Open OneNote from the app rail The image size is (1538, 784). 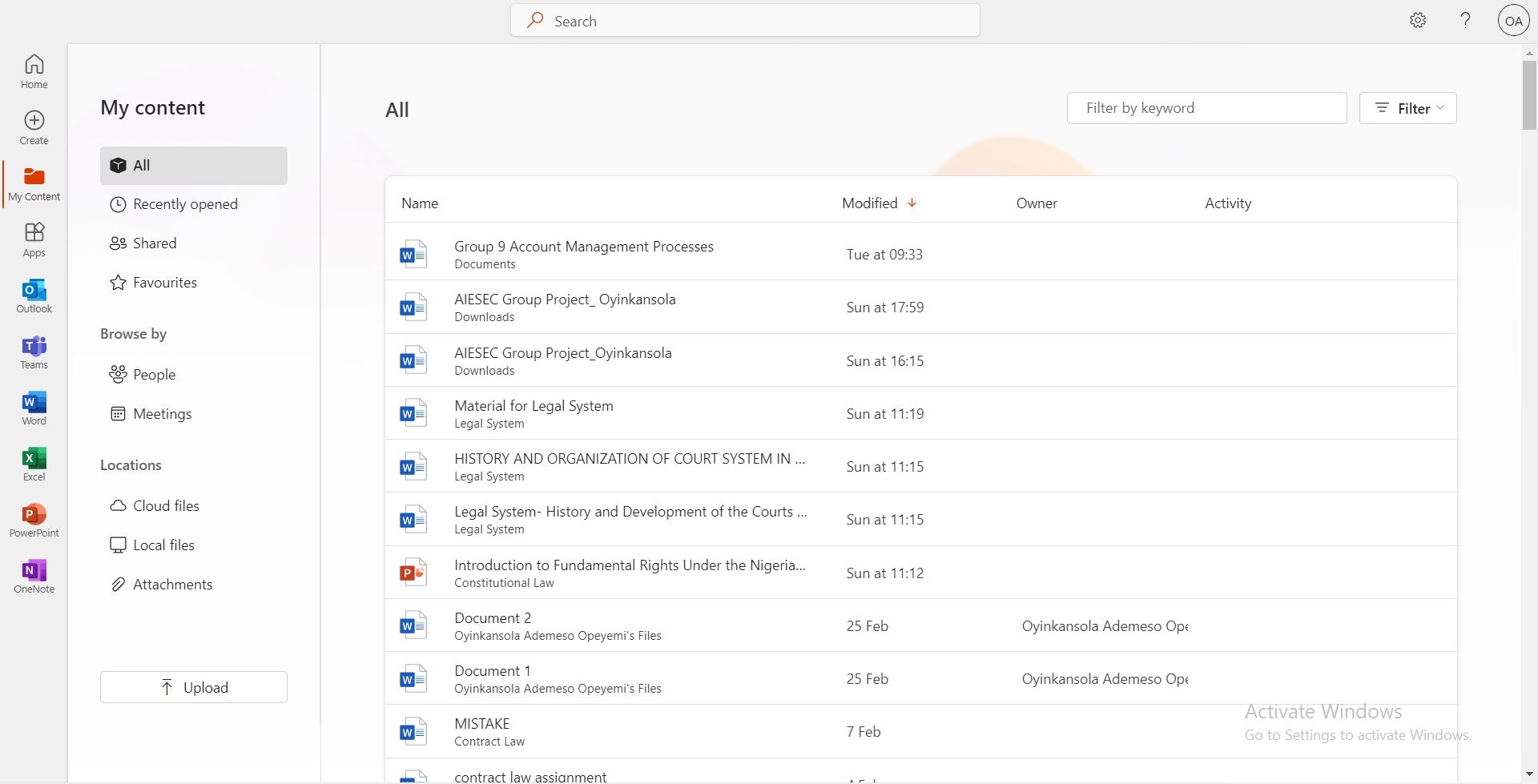point(34,577)
